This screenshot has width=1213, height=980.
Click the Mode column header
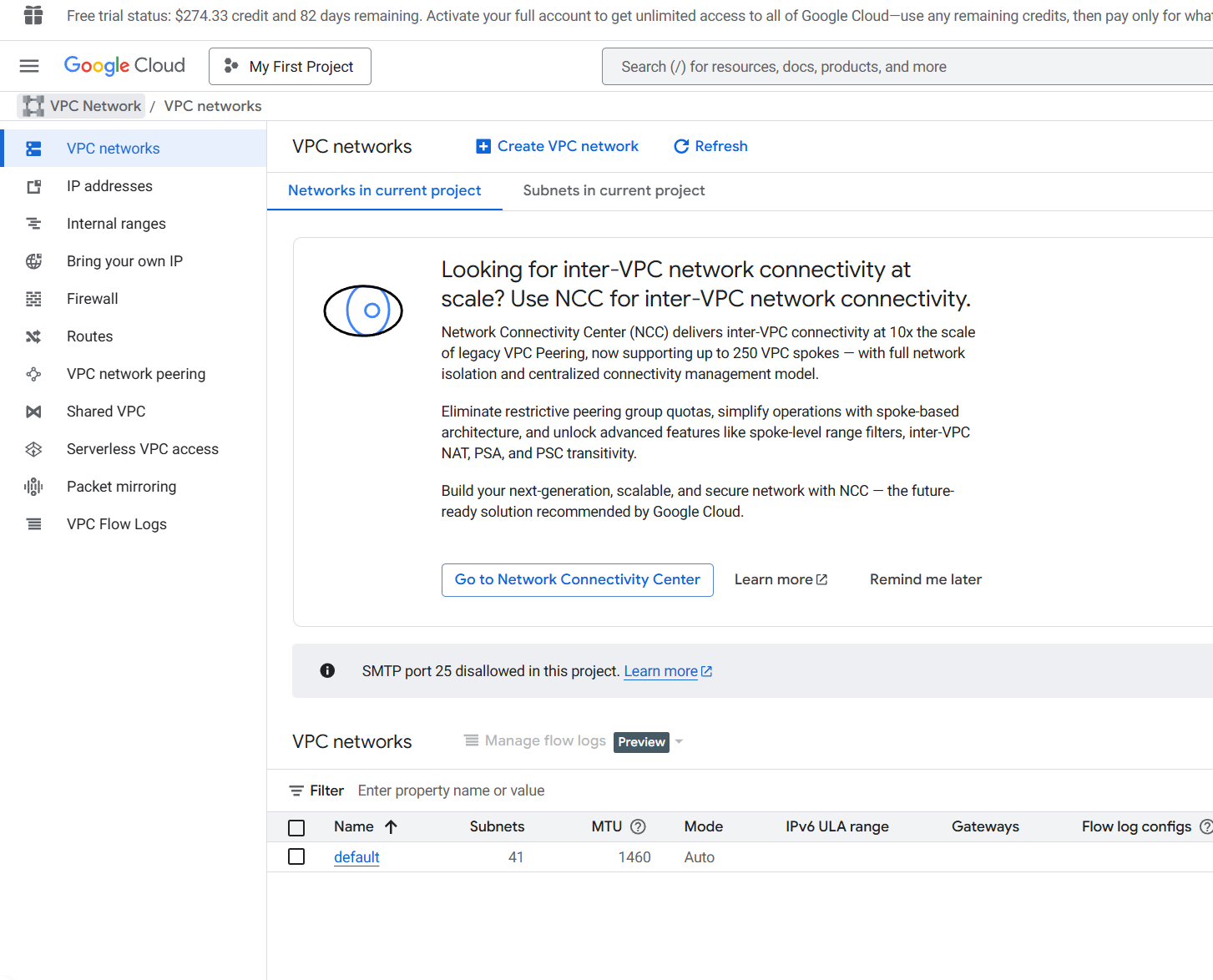(704, 826)
